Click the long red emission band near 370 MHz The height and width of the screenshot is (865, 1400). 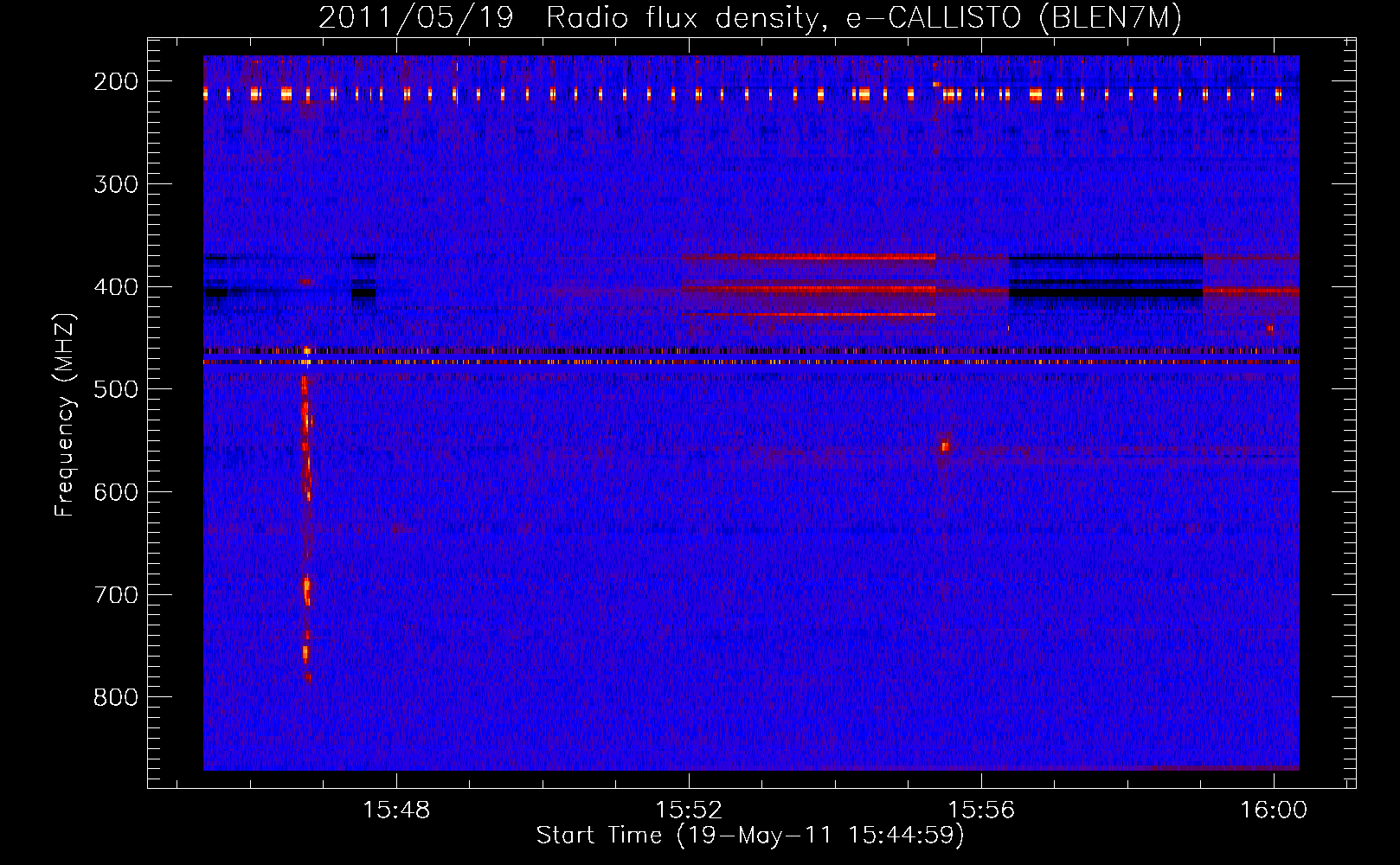[809, 257]
